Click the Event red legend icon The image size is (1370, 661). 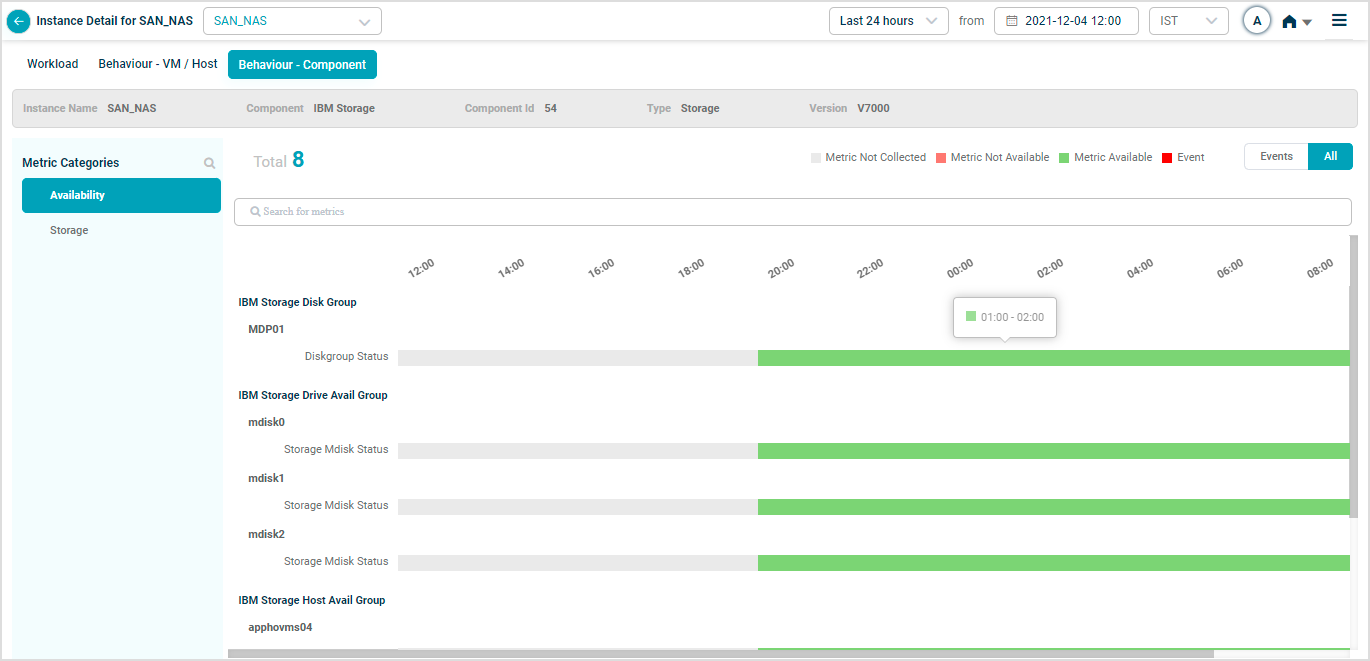[x=1167, y=158]
